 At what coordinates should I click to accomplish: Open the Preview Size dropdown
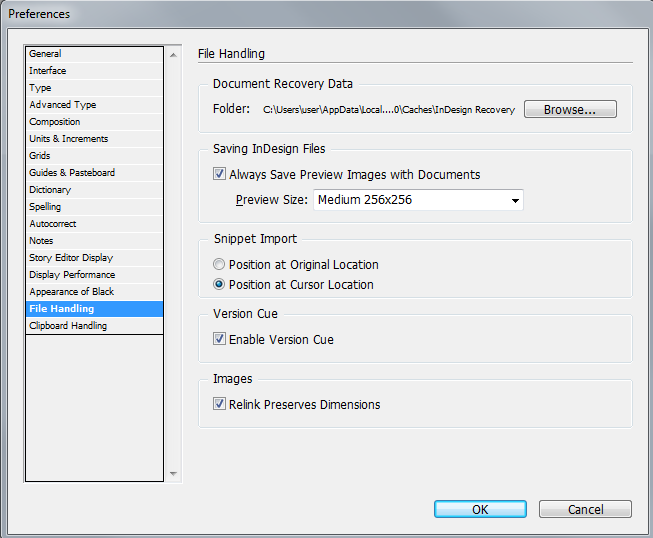418,200
